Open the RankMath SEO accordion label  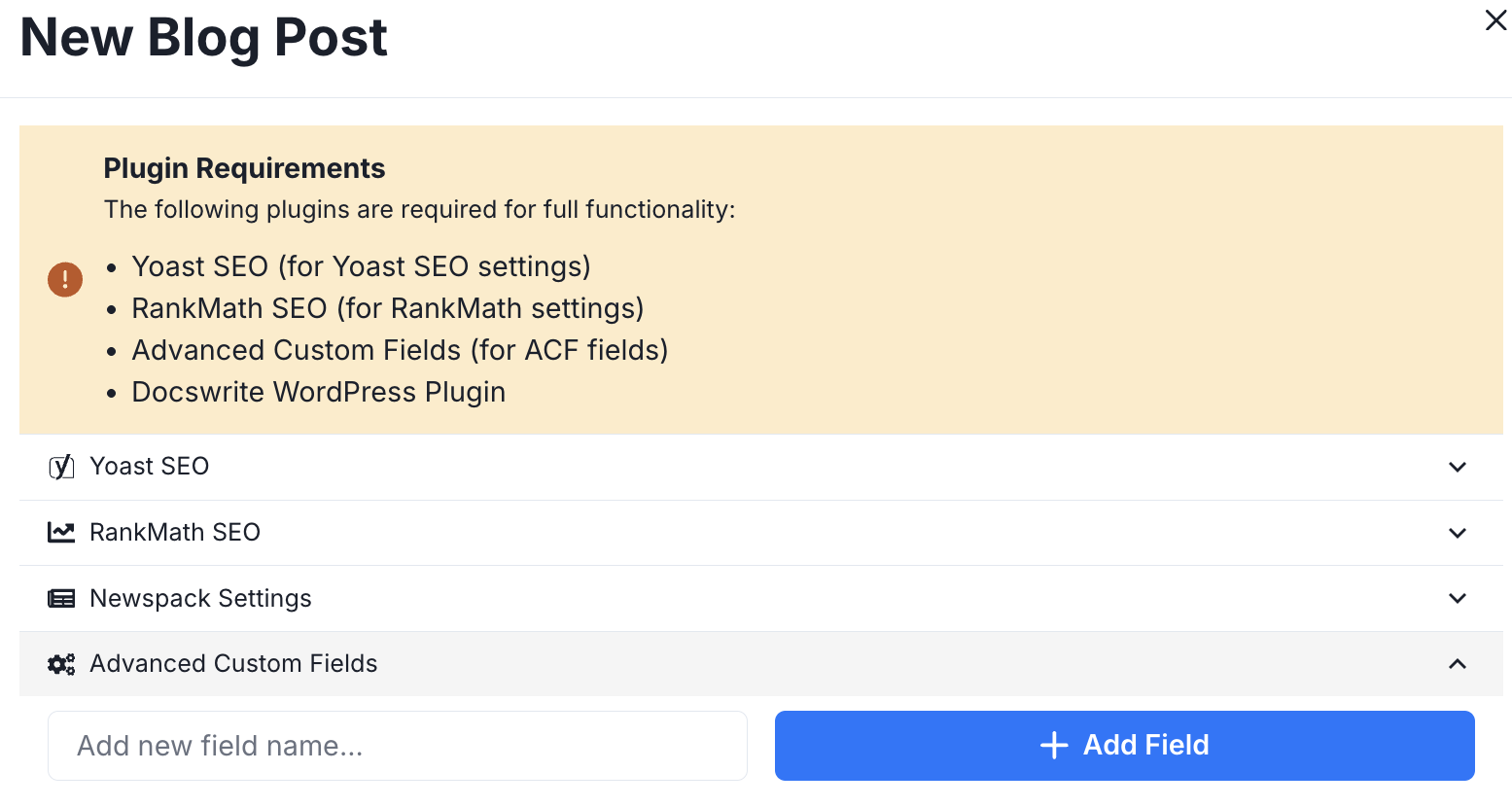point(175,533)
